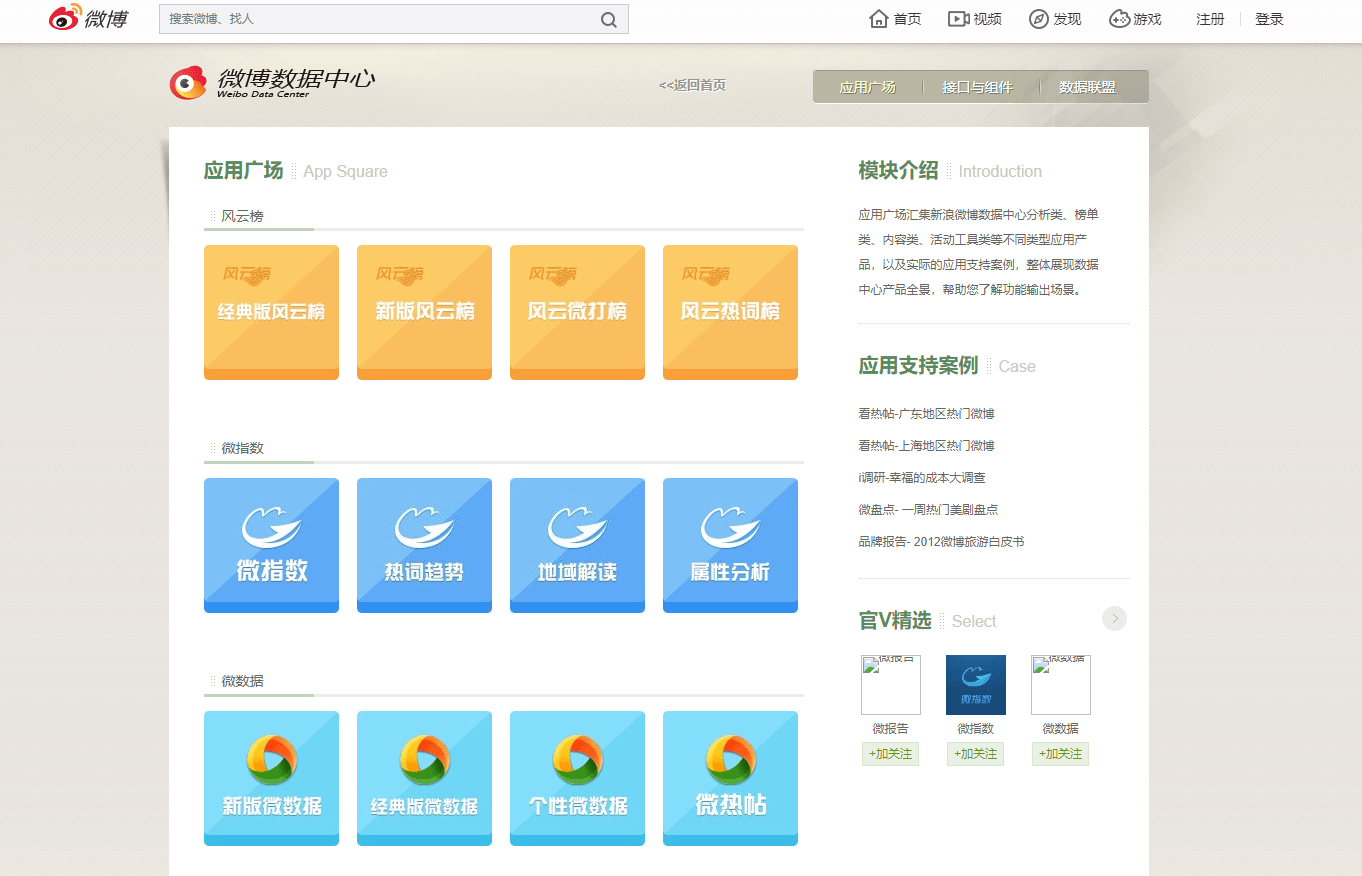This screenshot has width=1362, height=876.
Task: Open the 新版微数据 tile
Action: click(271, 778)
